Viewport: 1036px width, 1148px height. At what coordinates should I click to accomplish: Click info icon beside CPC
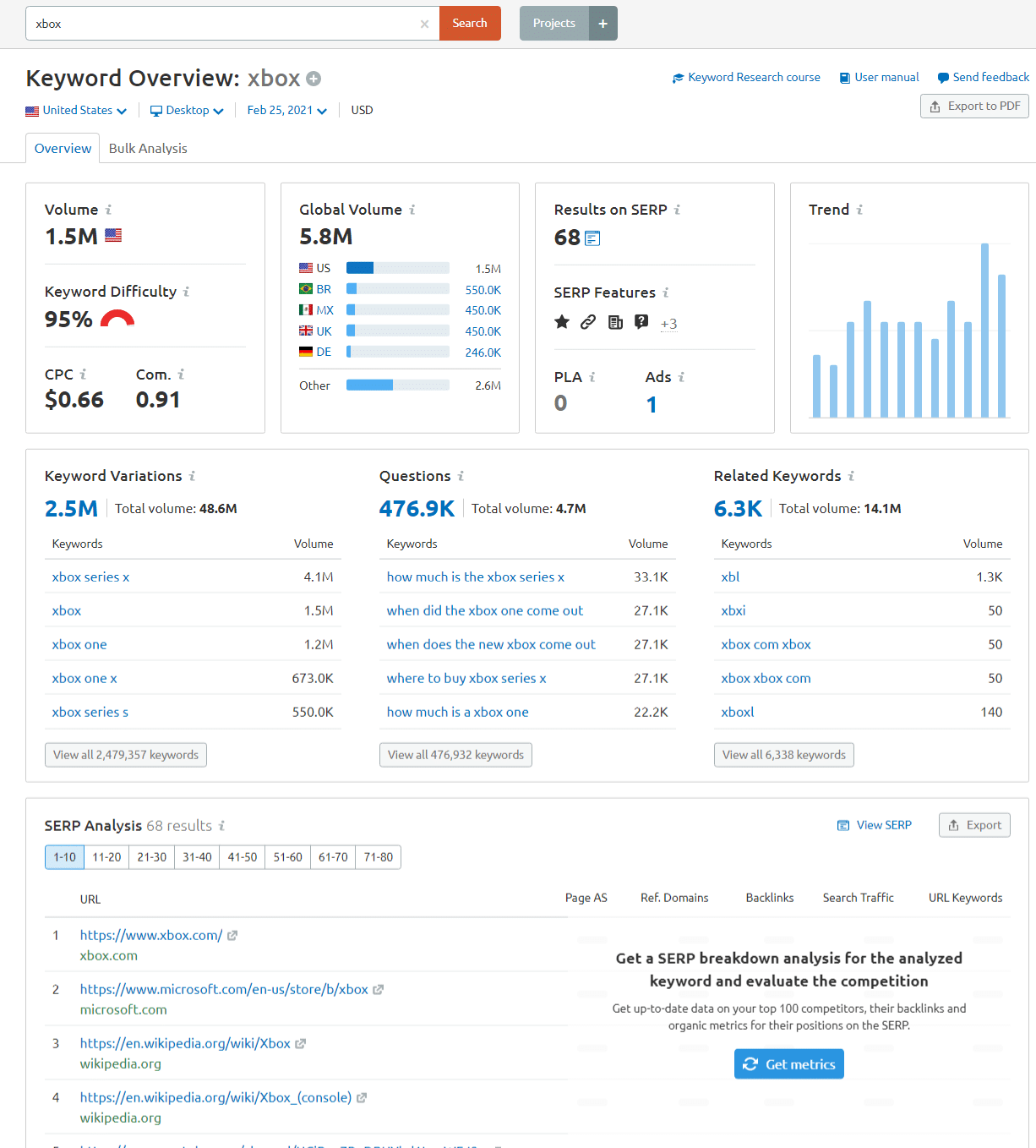[x=83, y=374]
